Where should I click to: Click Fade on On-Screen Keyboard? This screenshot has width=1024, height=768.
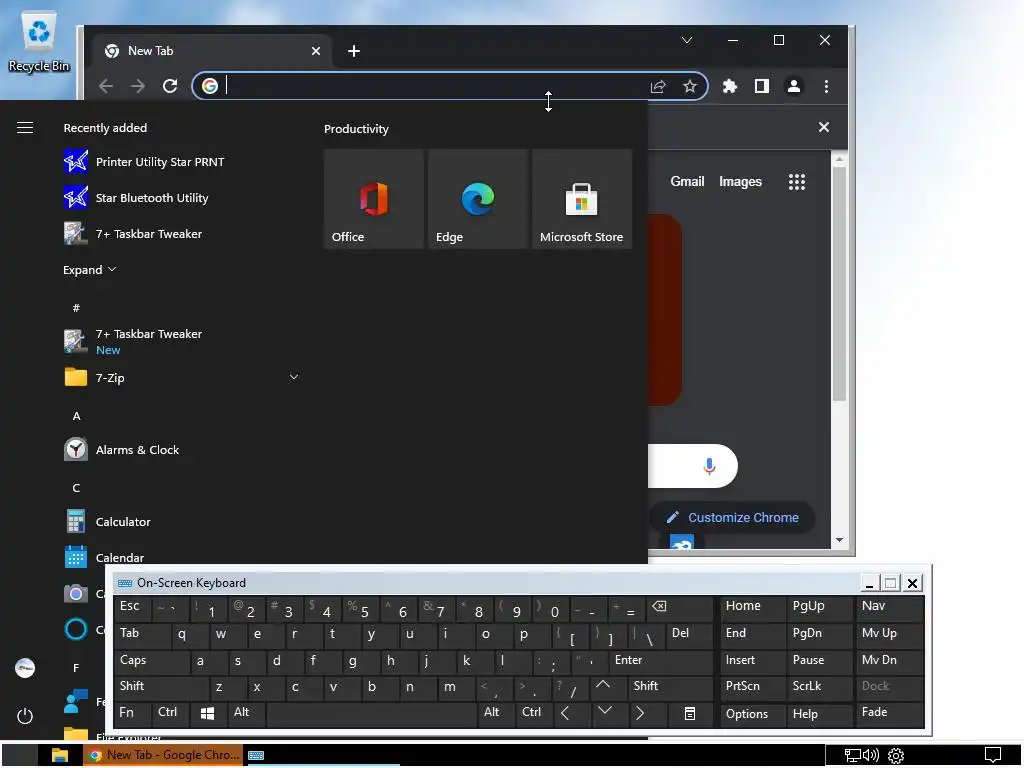click(889, 713)
